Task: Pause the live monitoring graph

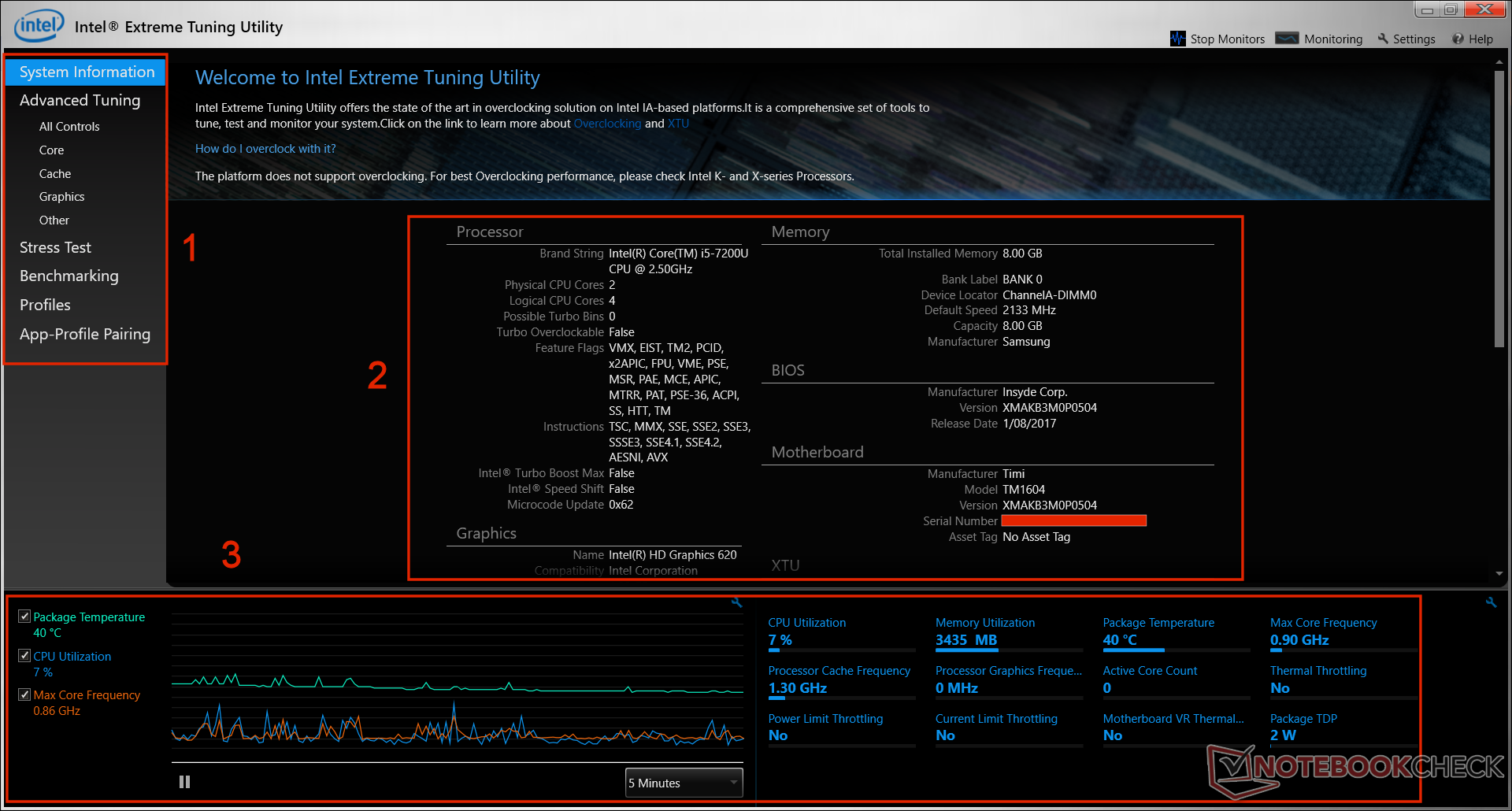Action: (x=183, y=781)
